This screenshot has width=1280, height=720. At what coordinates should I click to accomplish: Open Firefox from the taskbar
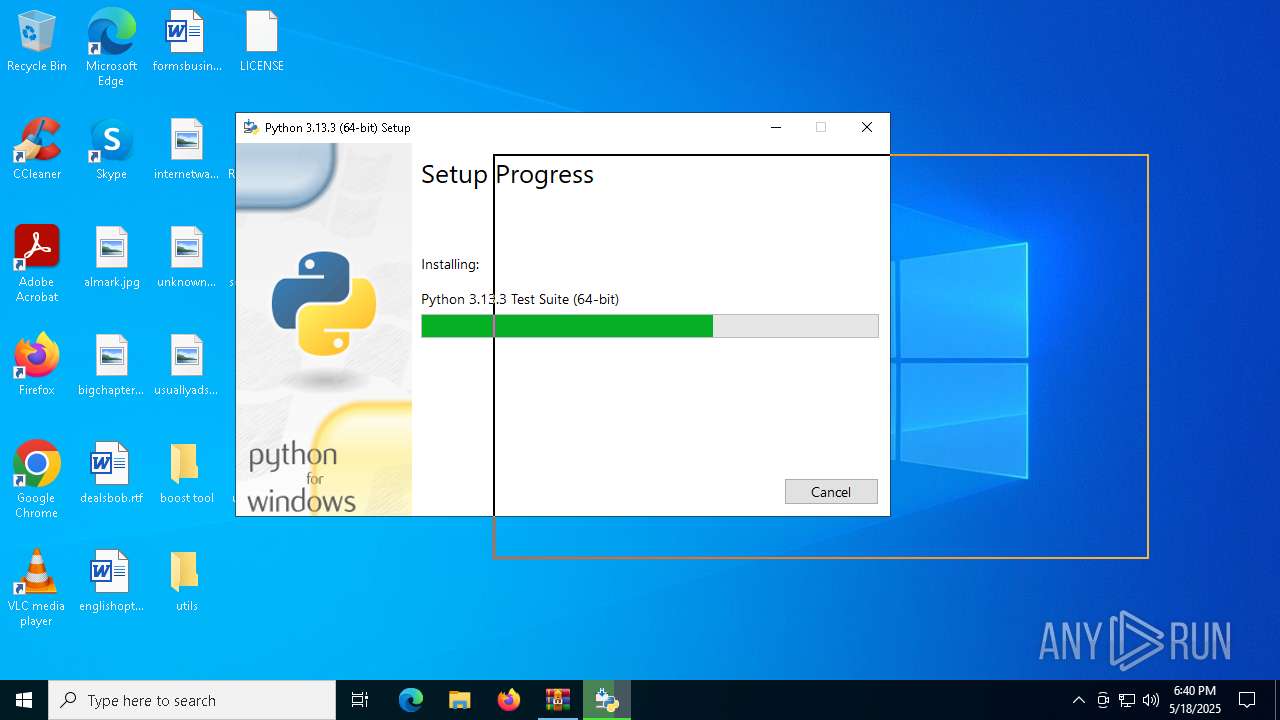click(x=509, y=700)
